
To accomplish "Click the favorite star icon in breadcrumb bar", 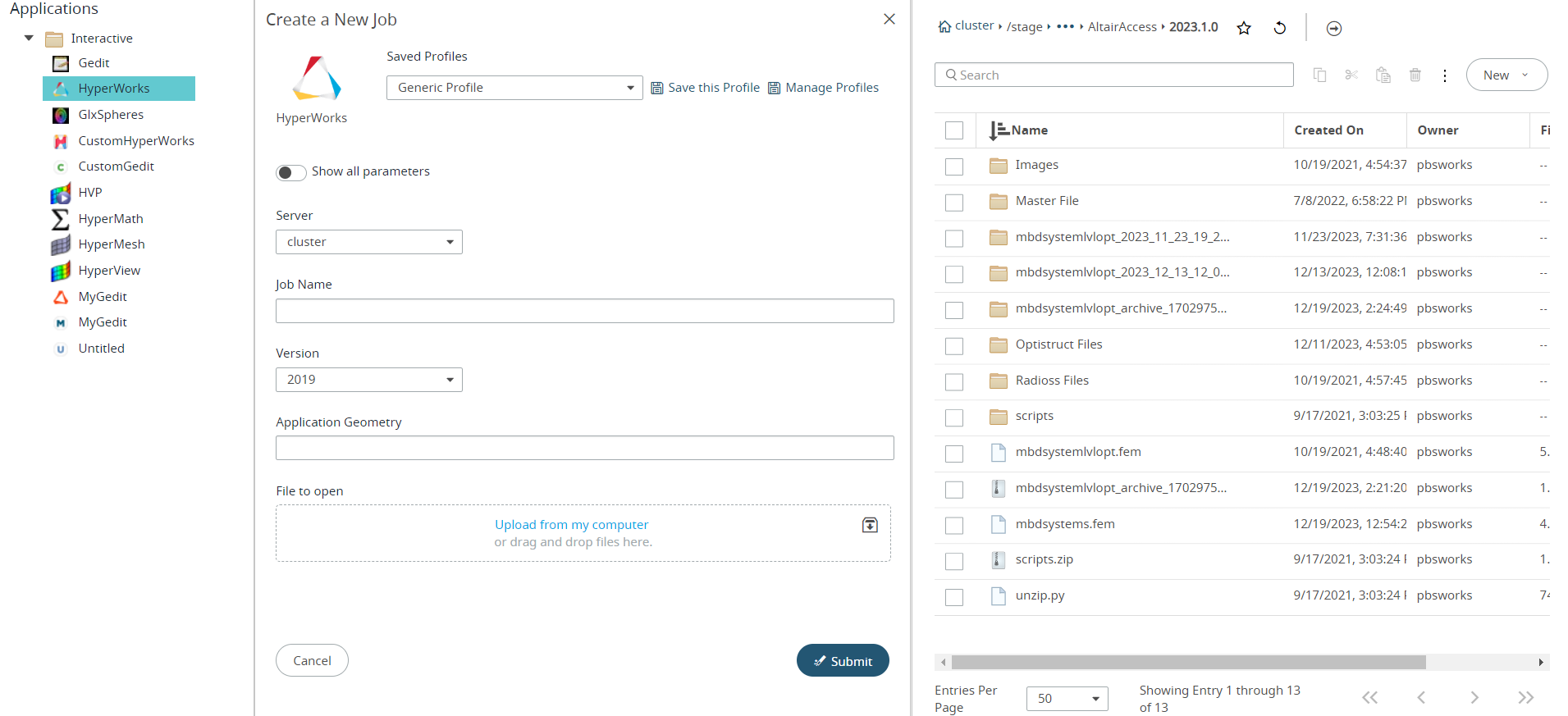I will click(1244, 28).
